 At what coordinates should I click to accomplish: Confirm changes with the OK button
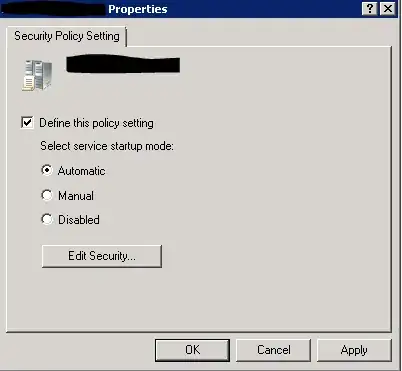pos(192,350)
